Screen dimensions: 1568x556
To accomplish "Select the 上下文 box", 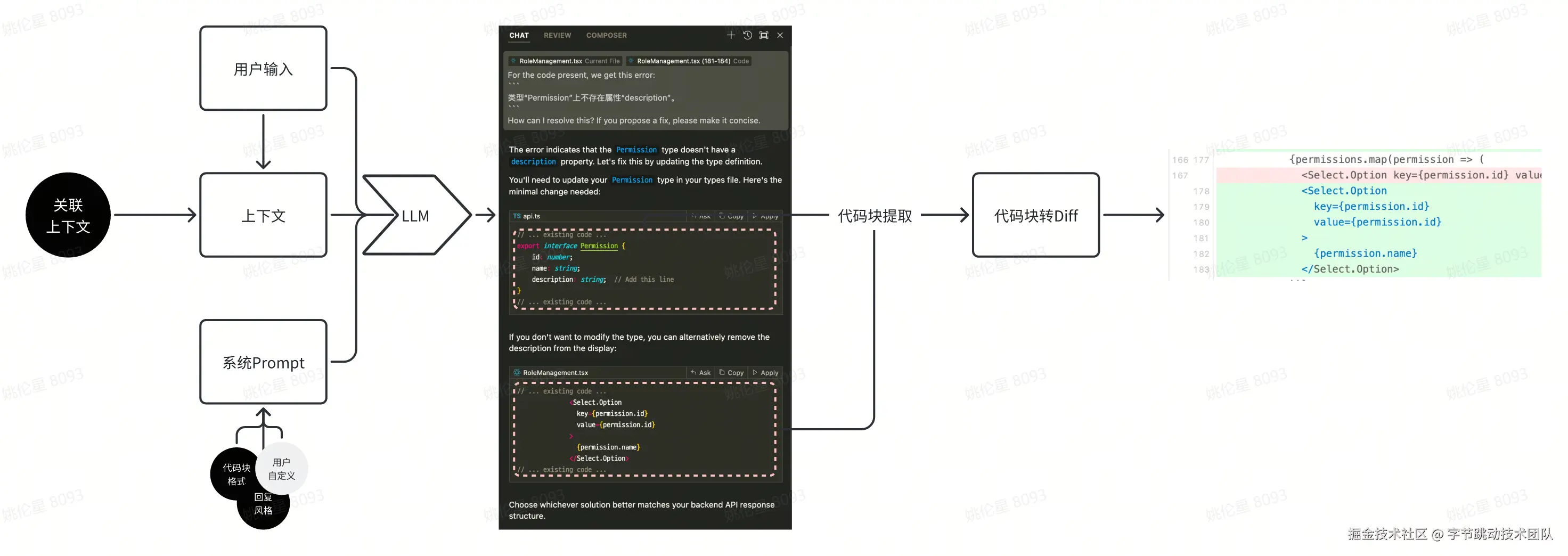I will (263, 215).
